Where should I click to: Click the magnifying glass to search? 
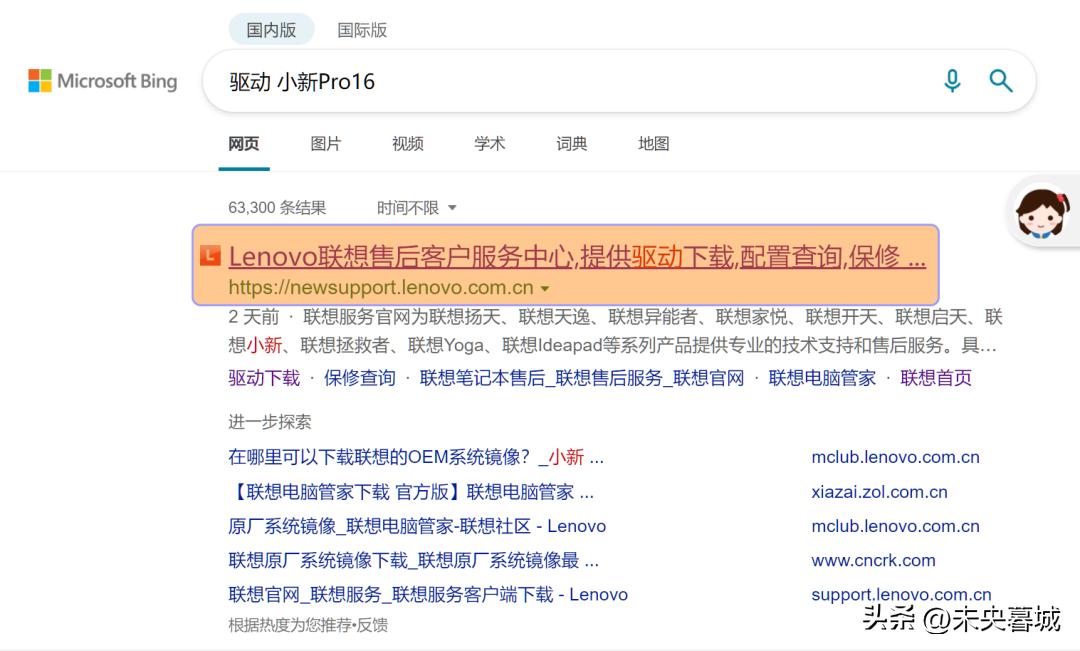1001,81
